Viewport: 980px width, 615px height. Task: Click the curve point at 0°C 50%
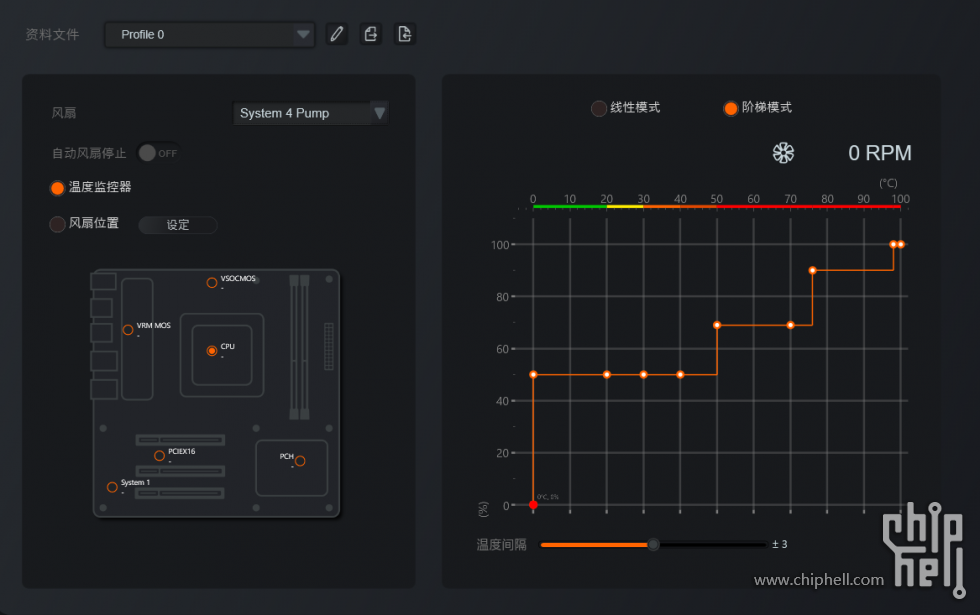pyautogui.click(x=533, y=374)
